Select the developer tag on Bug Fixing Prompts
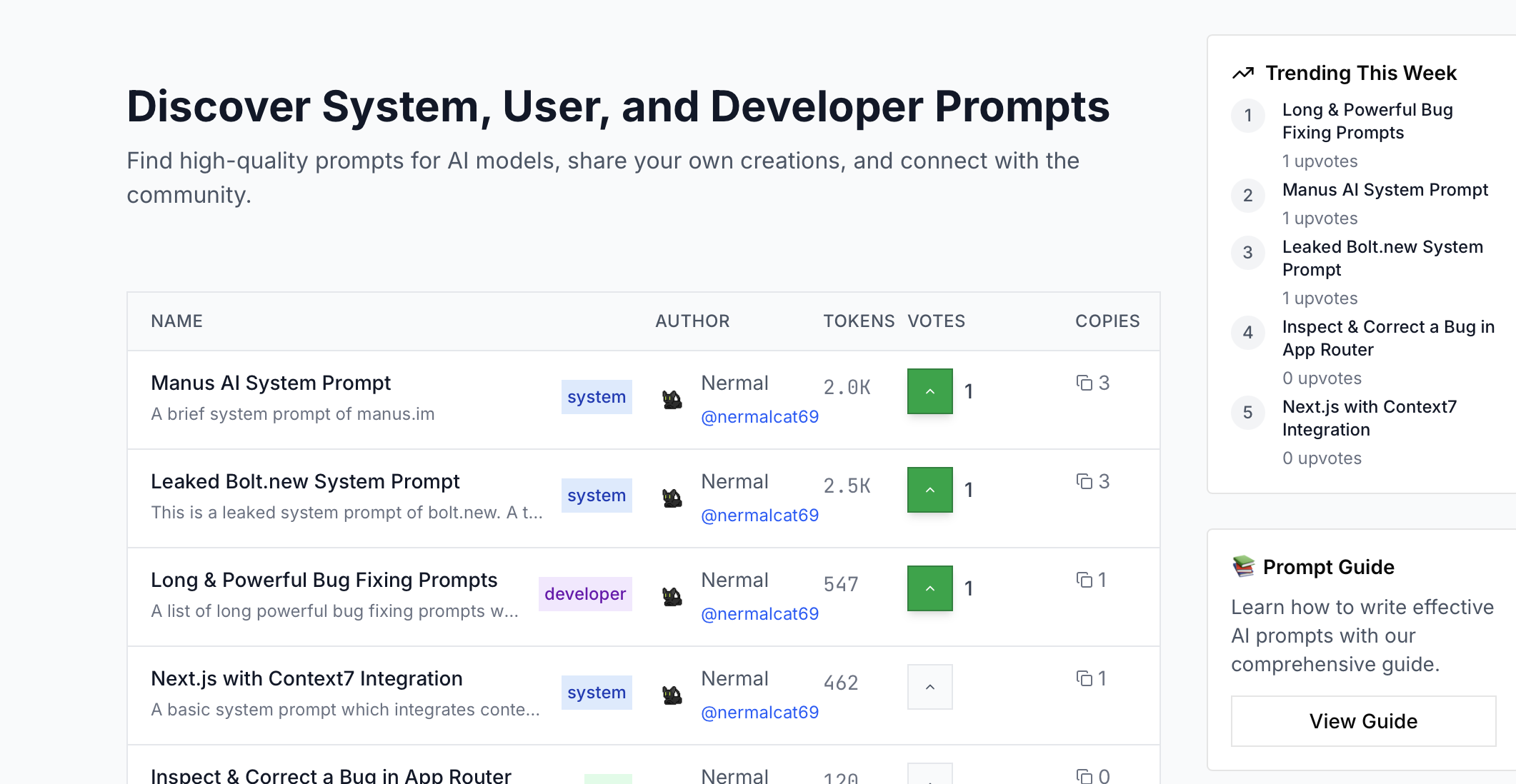The height and width of the screenshot is (784, 1516). click(x=584, y=594)
